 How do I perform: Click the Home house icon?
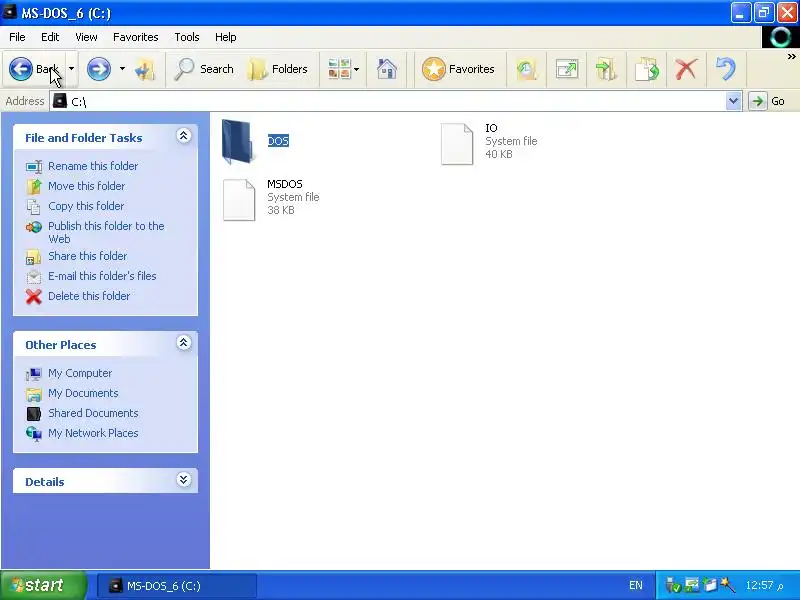(387, 69)
